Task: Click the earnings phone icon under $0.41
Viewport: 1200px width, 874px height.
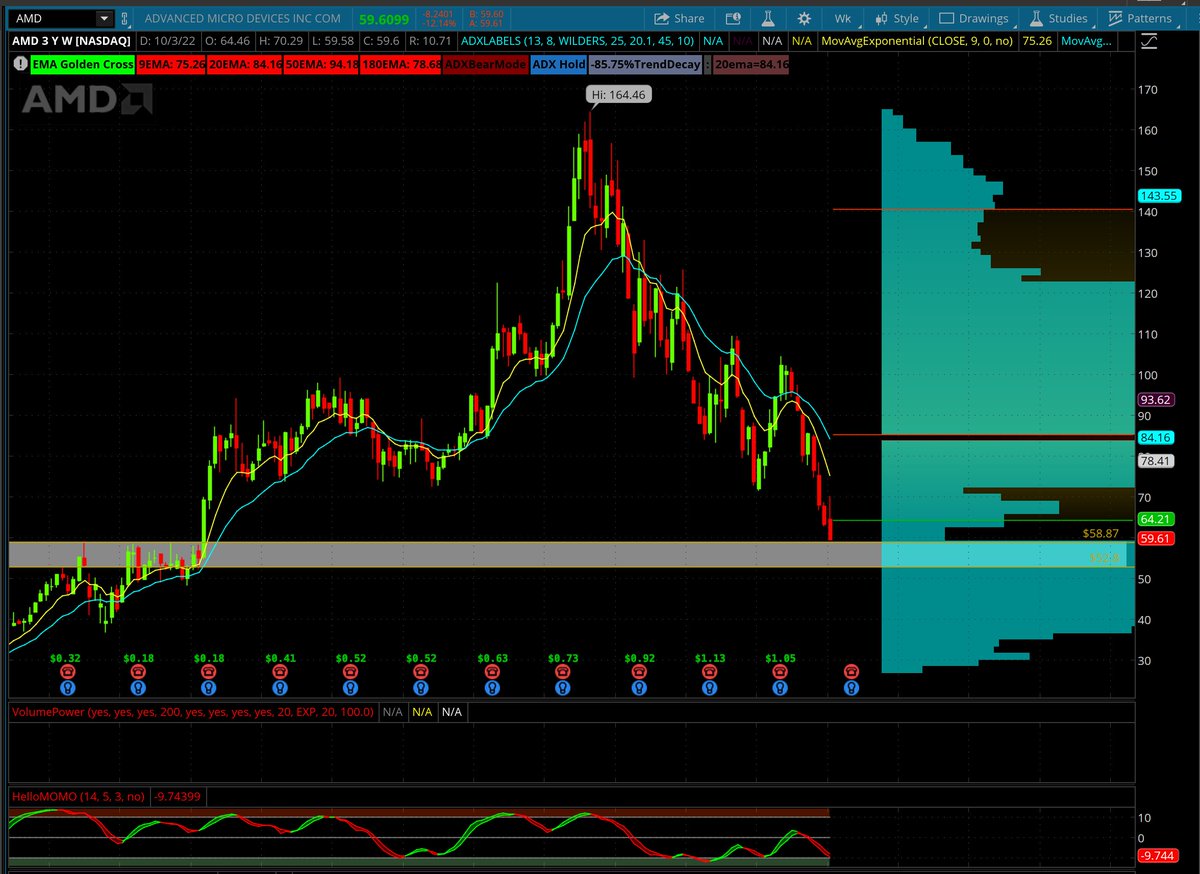Action: (x=281, y=672)
